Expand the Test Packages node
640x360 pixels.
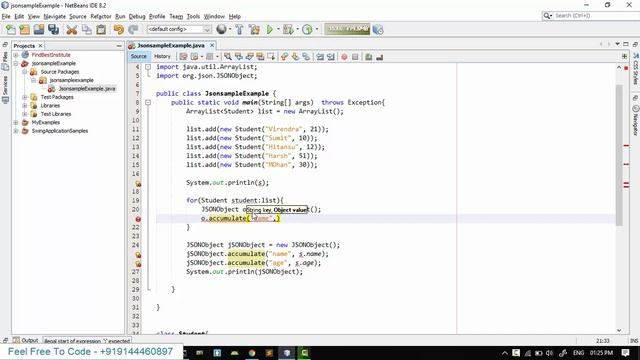(x=24, y=97)
